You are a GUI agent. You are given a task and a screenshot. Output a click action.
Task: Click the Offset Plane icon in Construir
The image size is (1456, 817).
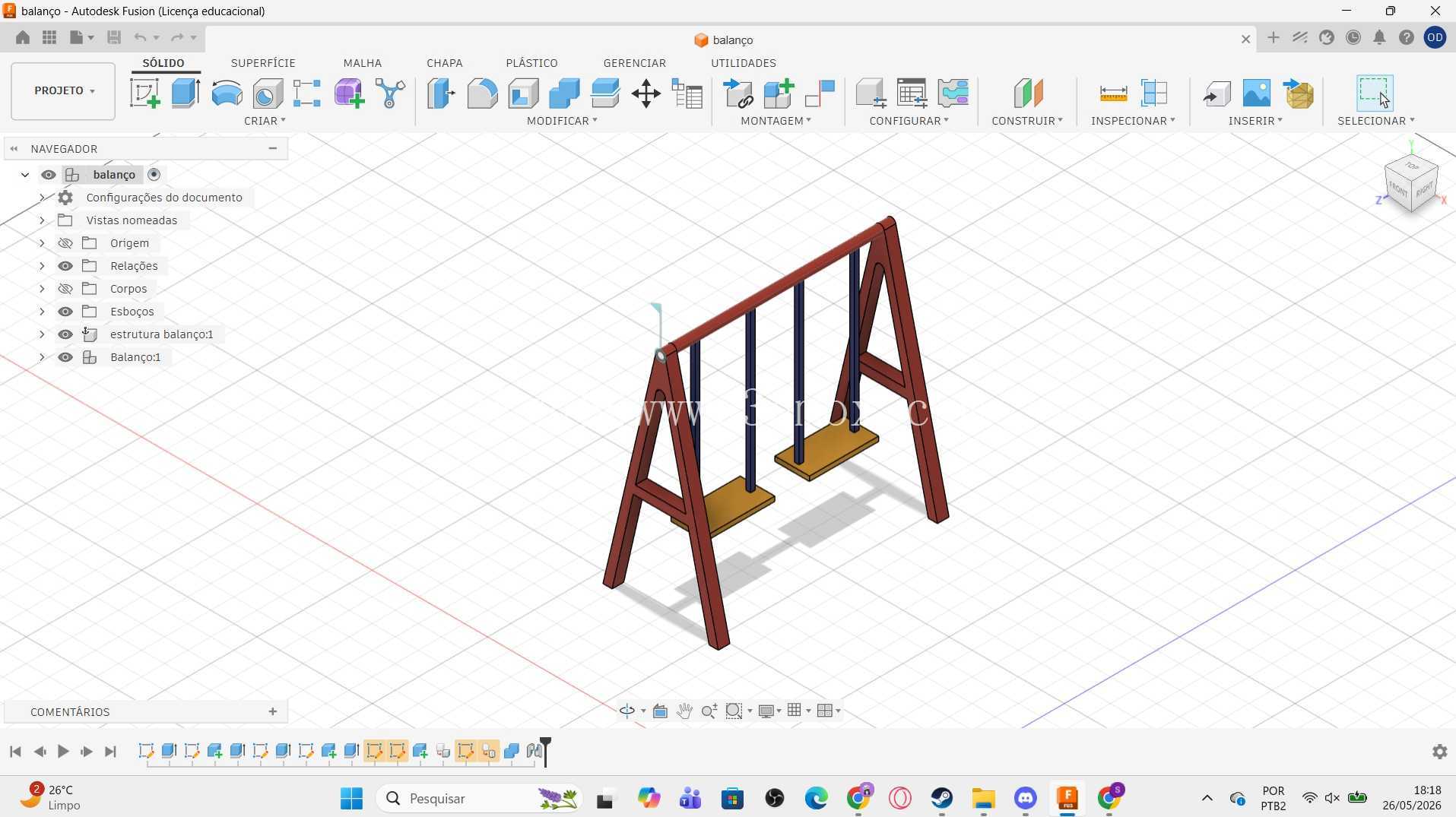1028,93
